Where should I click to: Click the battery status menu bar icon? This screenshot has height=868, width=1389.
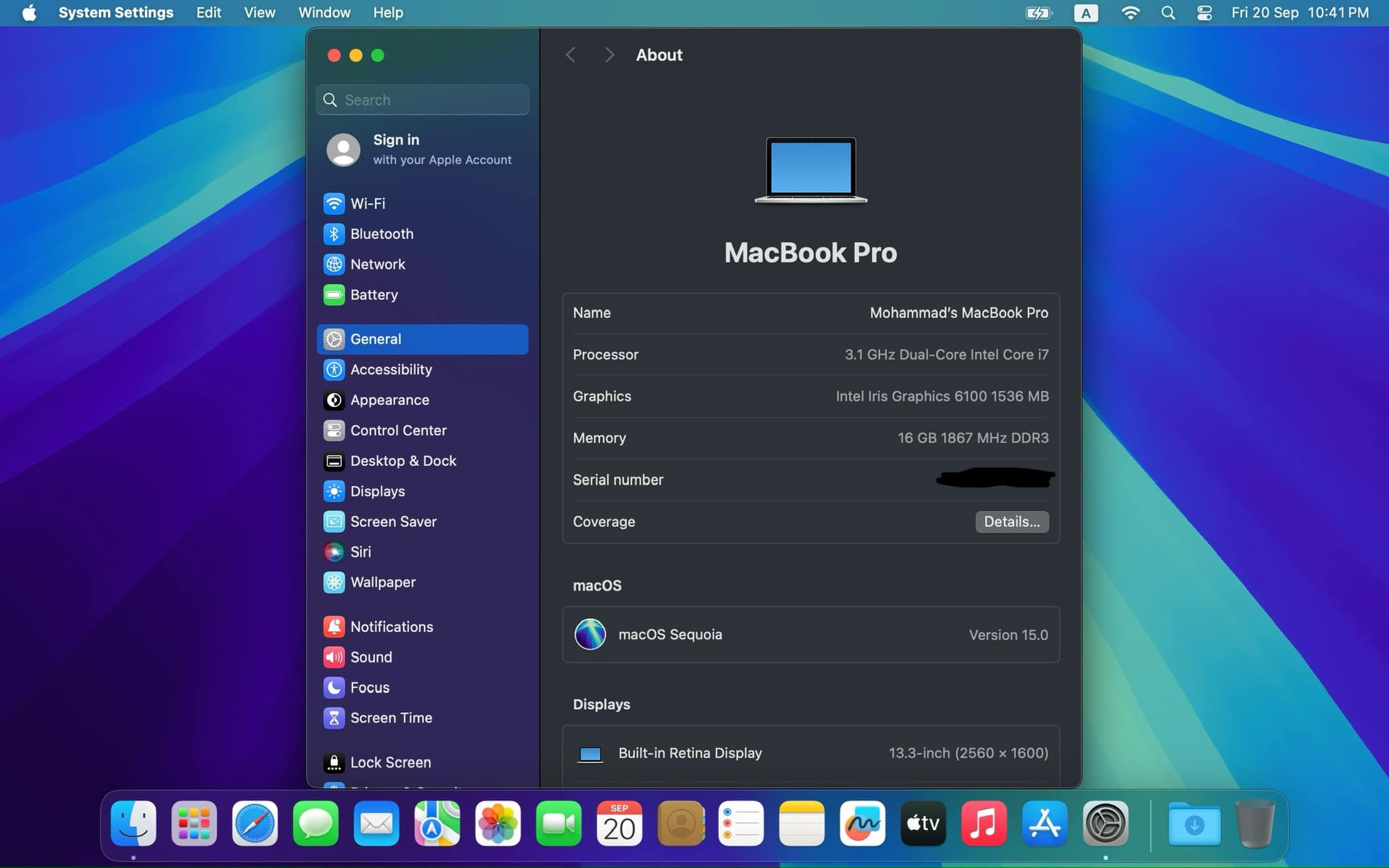[x=1038, y=12]
